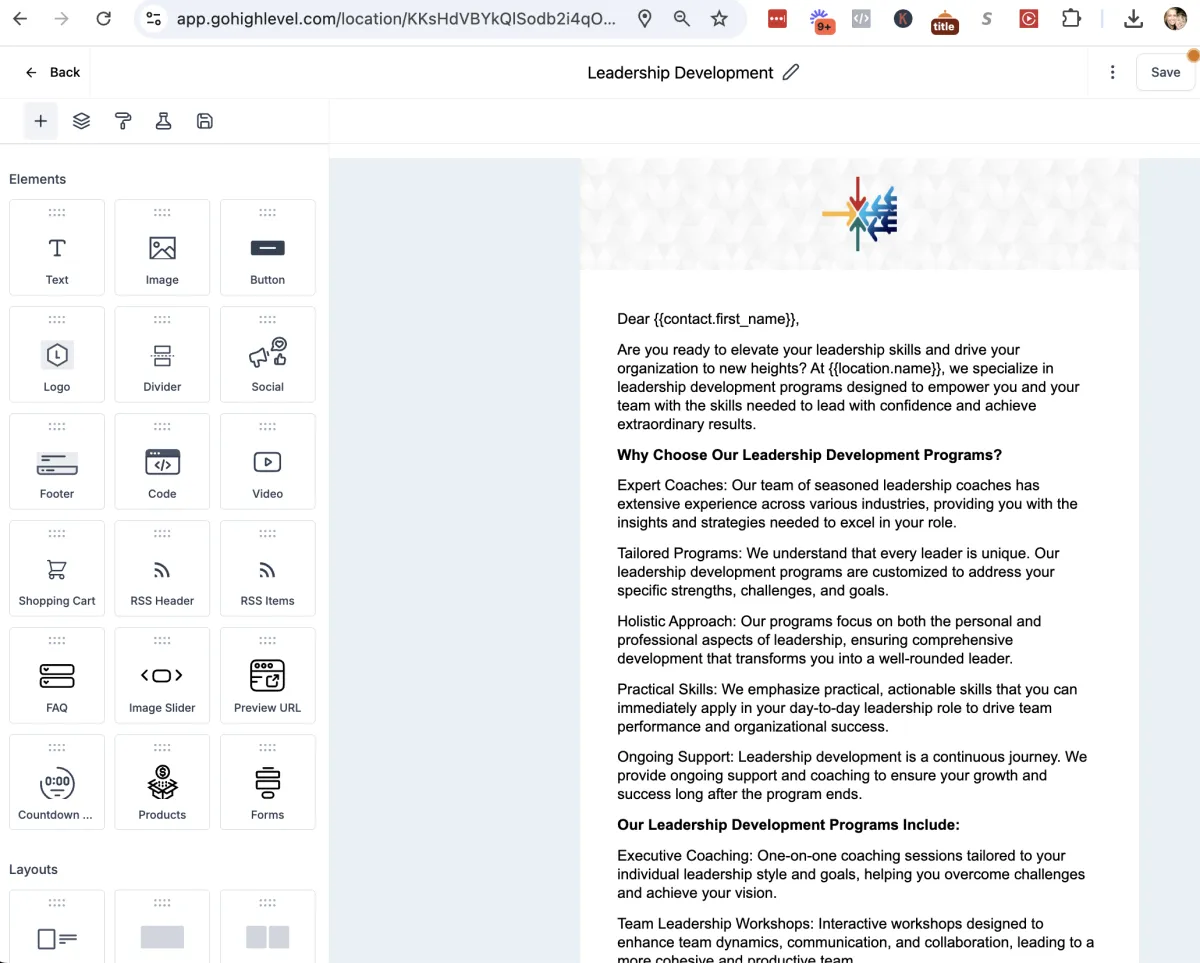Open the three-dot more options menu
Viewport: 1200px width, 963px height.
1113,72
